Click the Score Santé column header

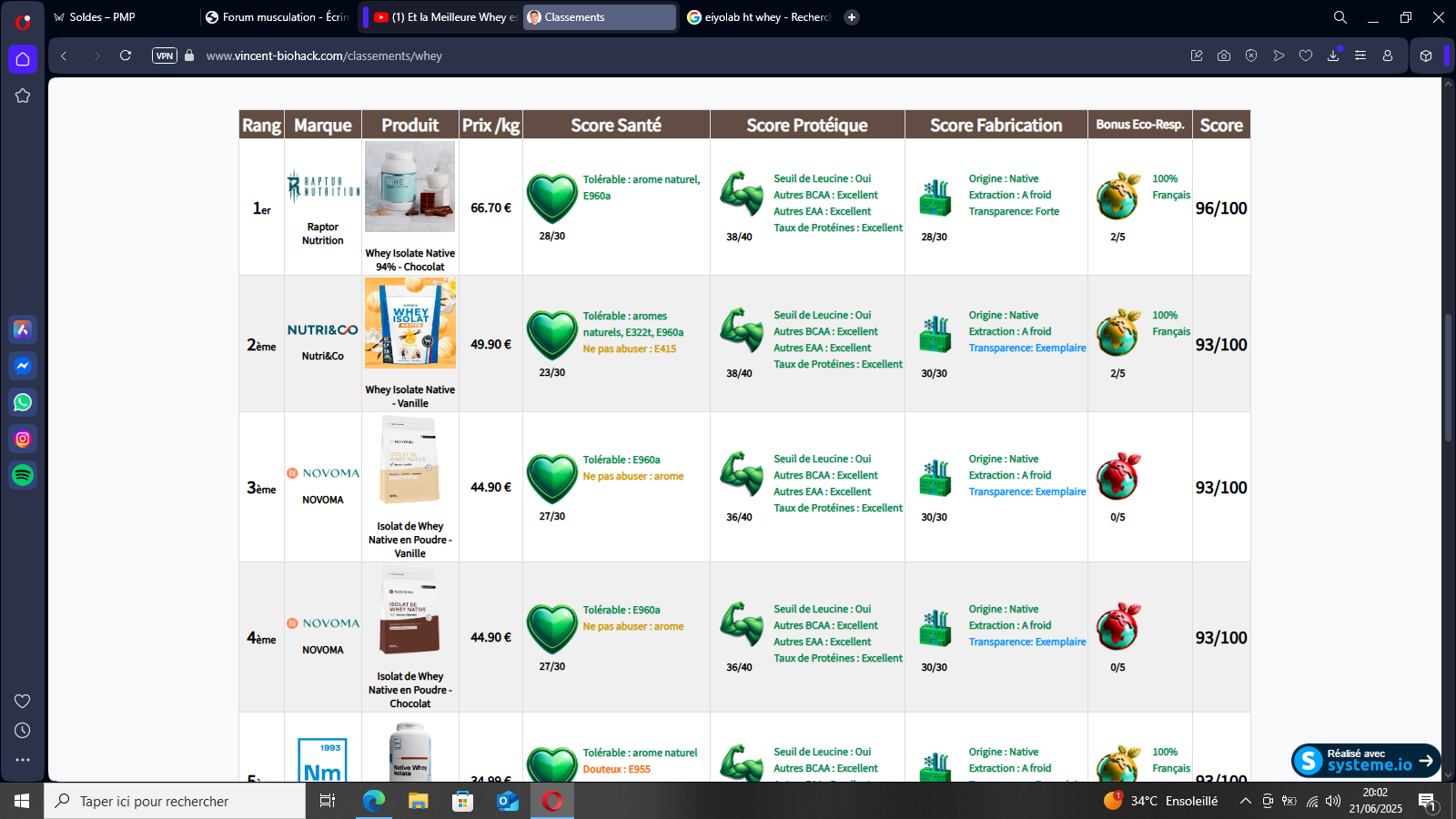coord(616,125)
